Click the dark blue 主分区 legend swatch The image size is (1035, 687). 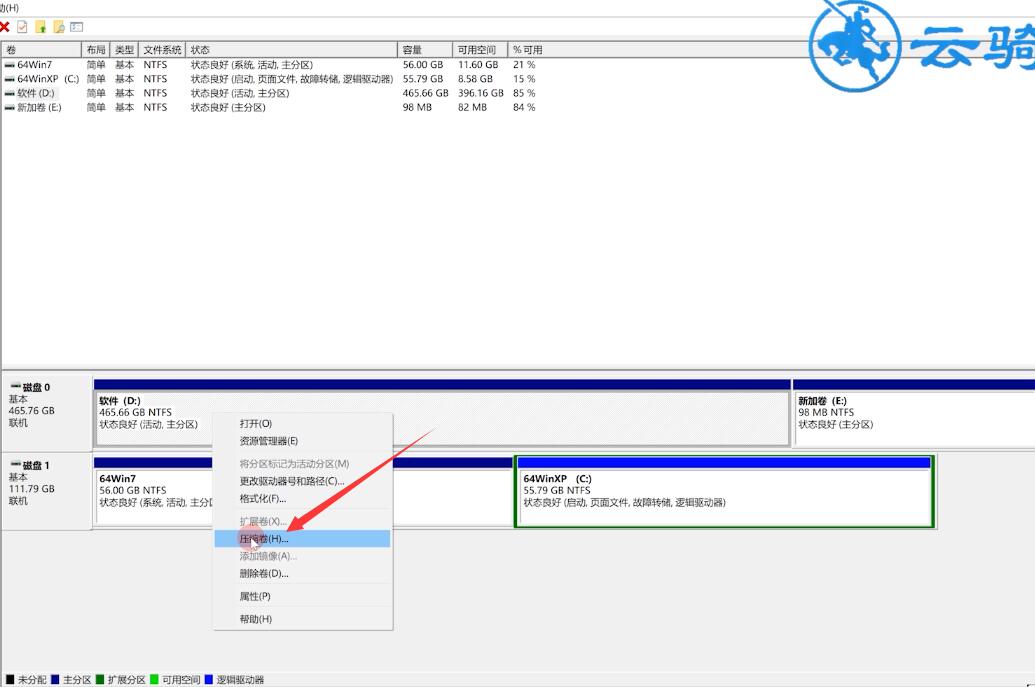click(x=55, y=680)
